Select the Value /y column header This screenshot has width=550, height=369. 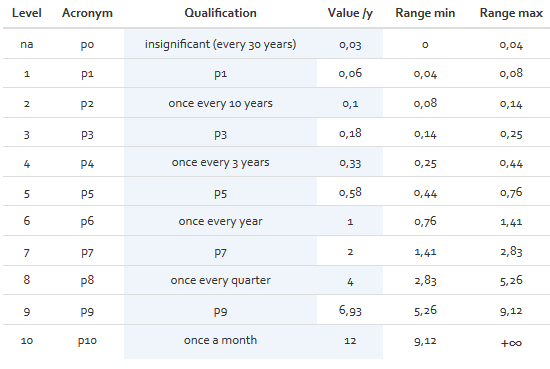pyautogui.click(x=350, y=13)
